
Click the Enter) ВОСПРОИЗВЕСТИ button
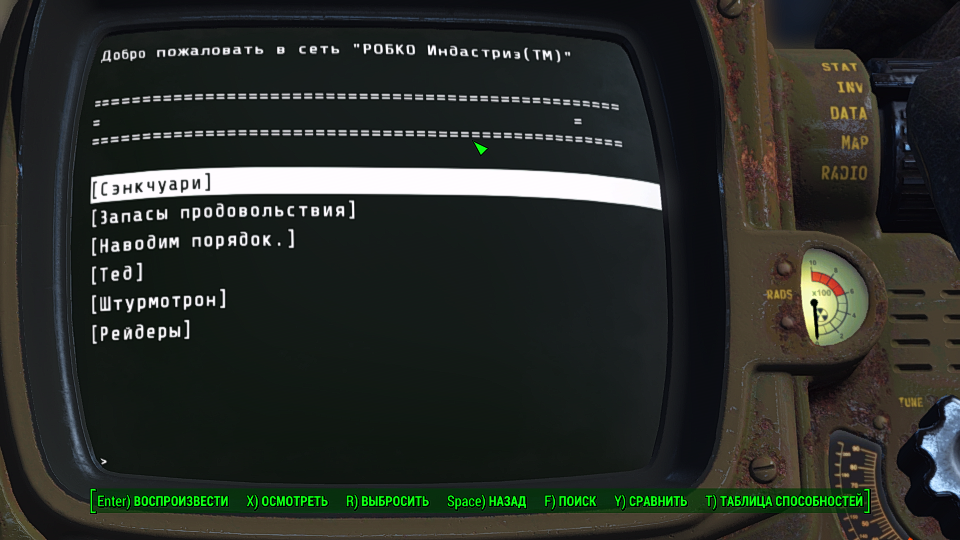click(x=163, y=501)
